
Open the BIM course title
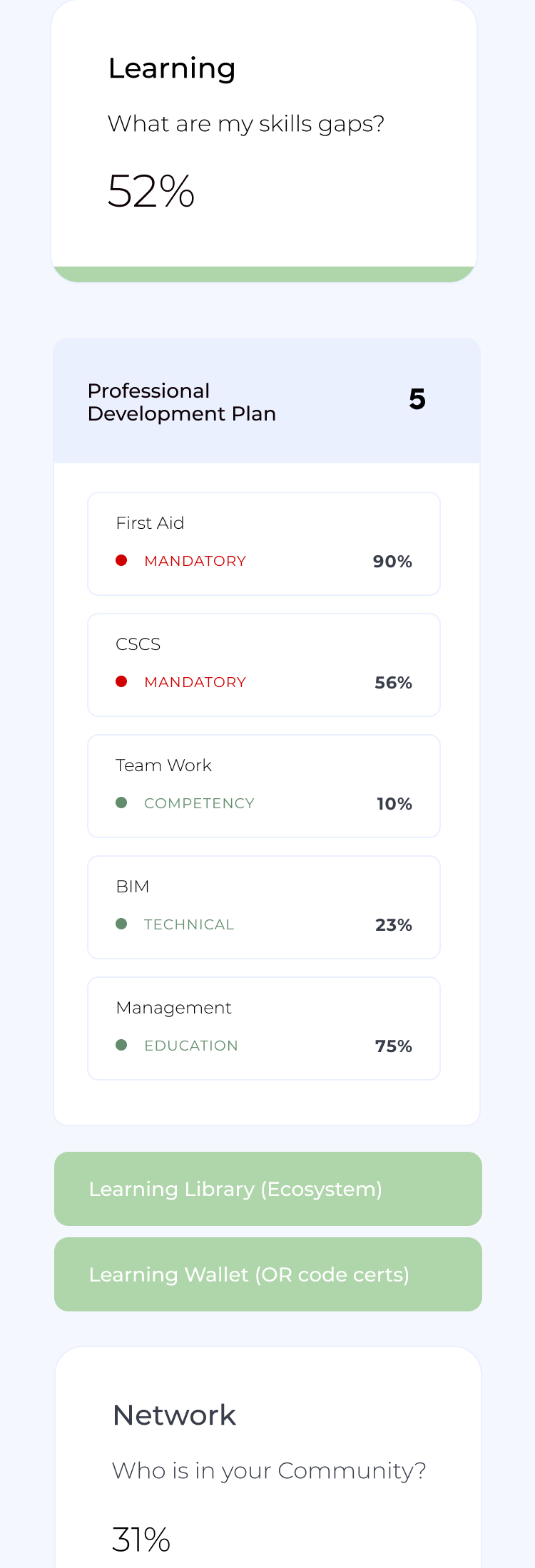pyautogui.click(x=133, y=887)
